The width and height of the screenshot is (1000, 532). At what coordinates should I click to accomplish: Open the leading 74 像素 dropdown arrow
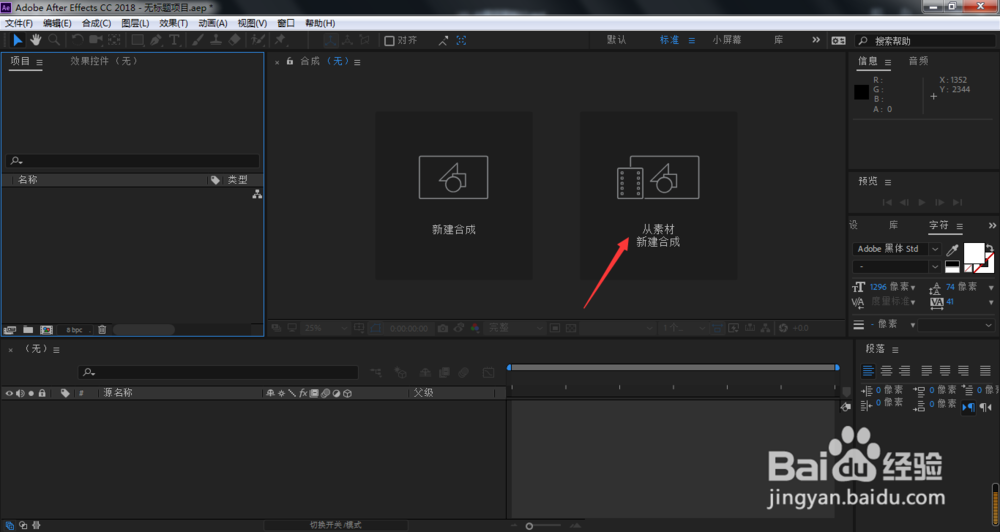[990, 288]
